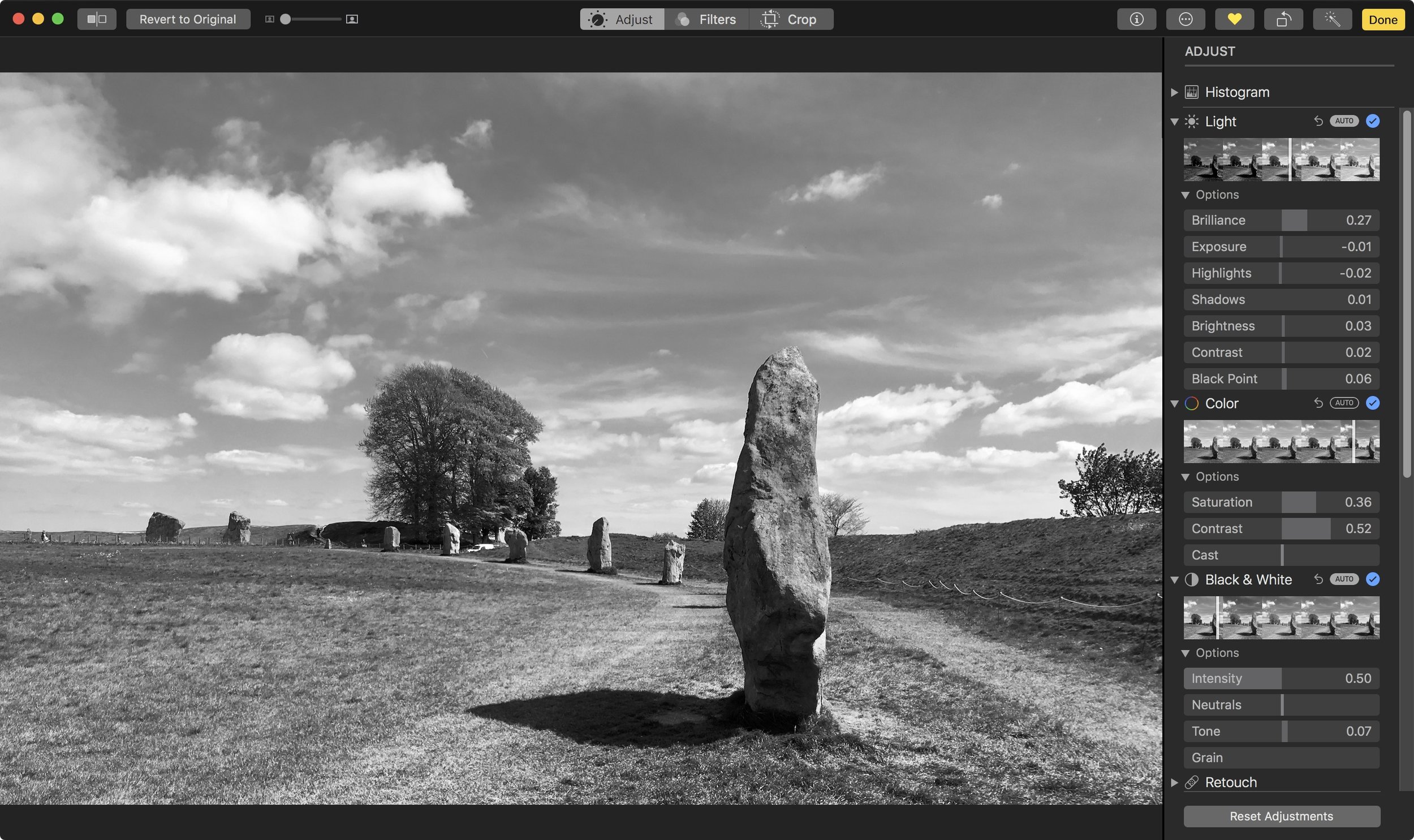The image size is (1414, 840).
Task: Collapse the Light Options triangle
Action: click(x=1185, y=195)
